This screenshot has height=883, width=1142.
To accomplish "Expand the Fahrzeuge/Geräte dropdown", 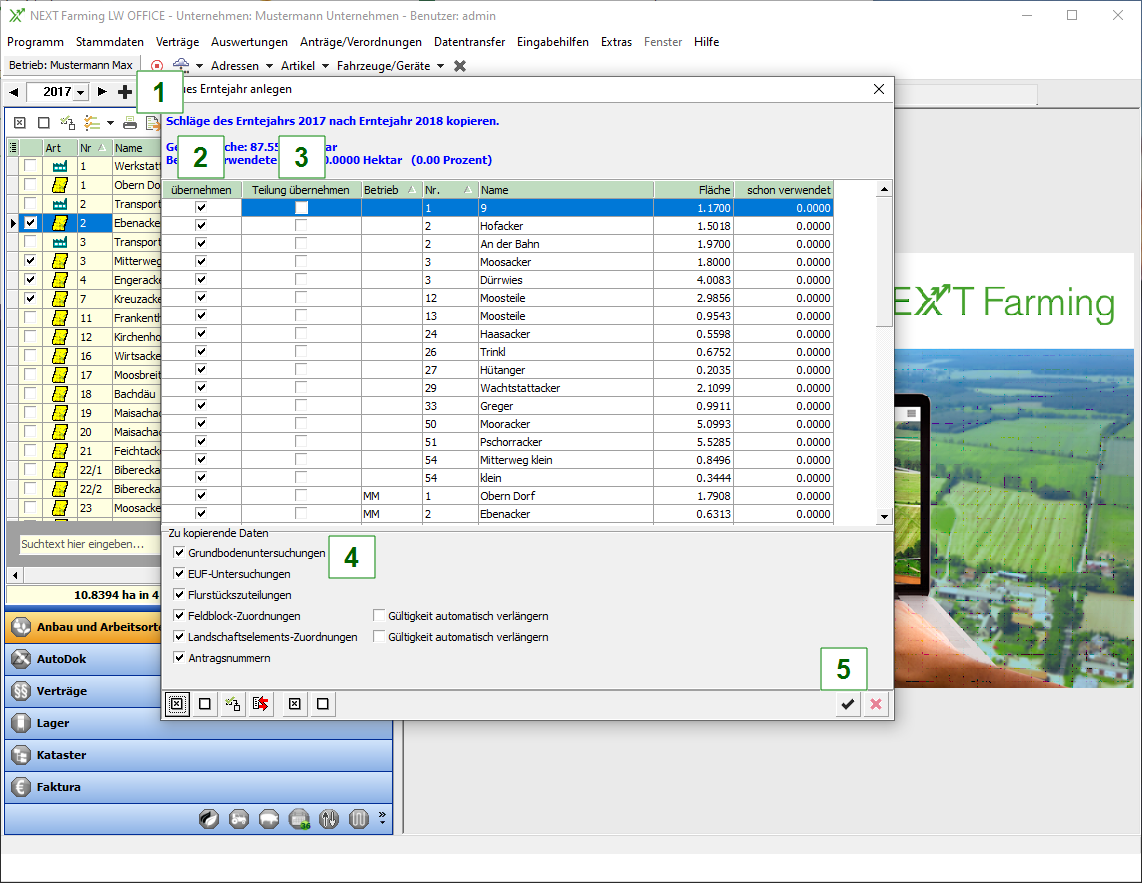I will click(x=391, y=66).
